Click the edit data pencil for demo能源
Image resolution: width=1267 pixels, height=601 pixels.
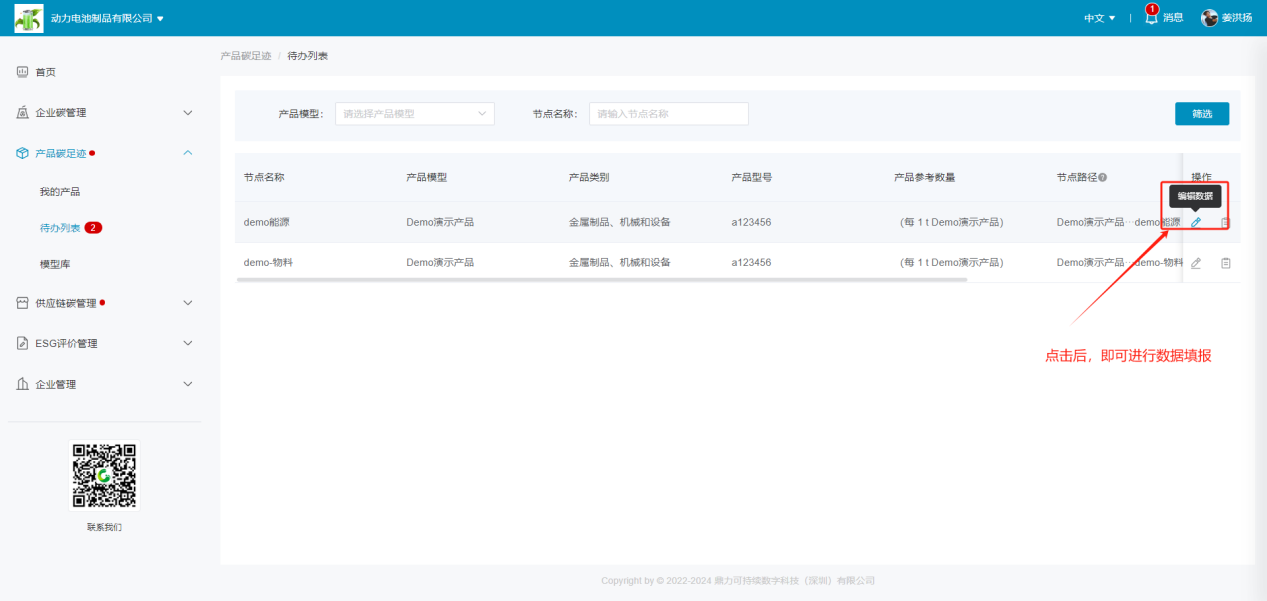1196,222
